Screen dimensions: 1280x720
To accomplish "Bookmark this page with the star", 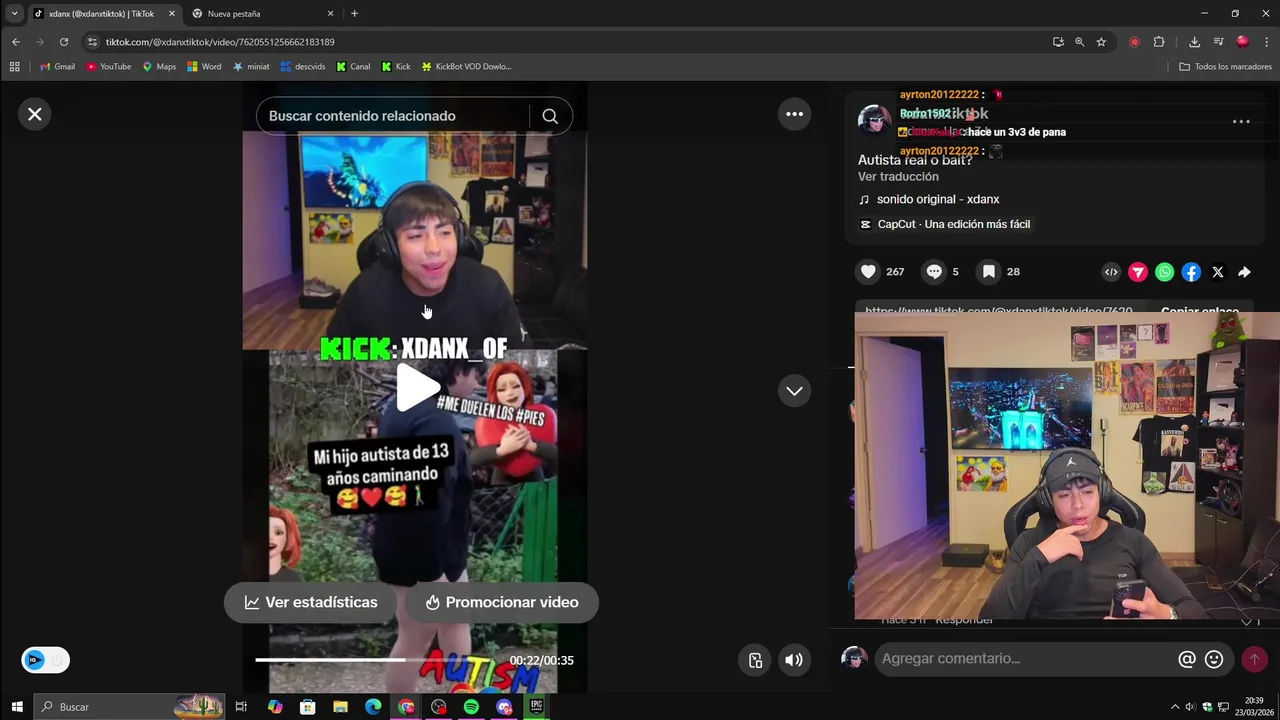I will (1101, 42).
